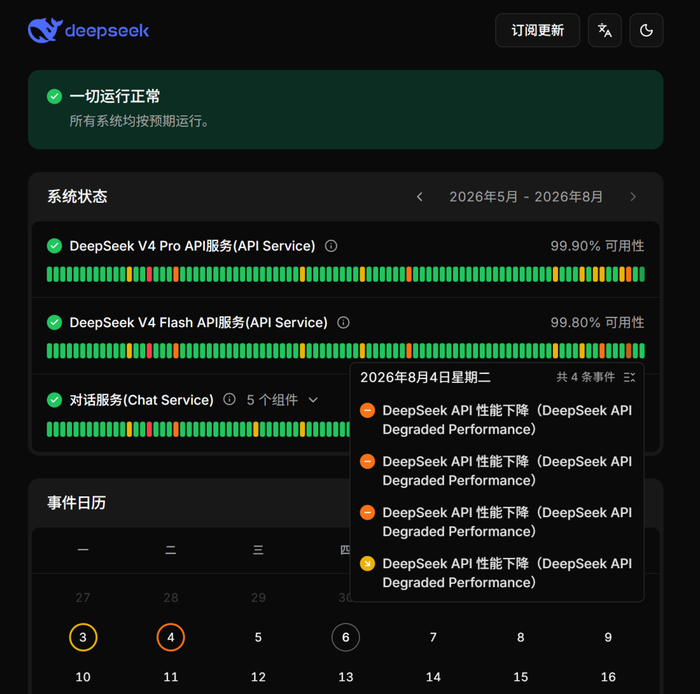Screen dimensions: 700x694
Task: Click the deepseek wordmark text
Action: tap(107, 30)
